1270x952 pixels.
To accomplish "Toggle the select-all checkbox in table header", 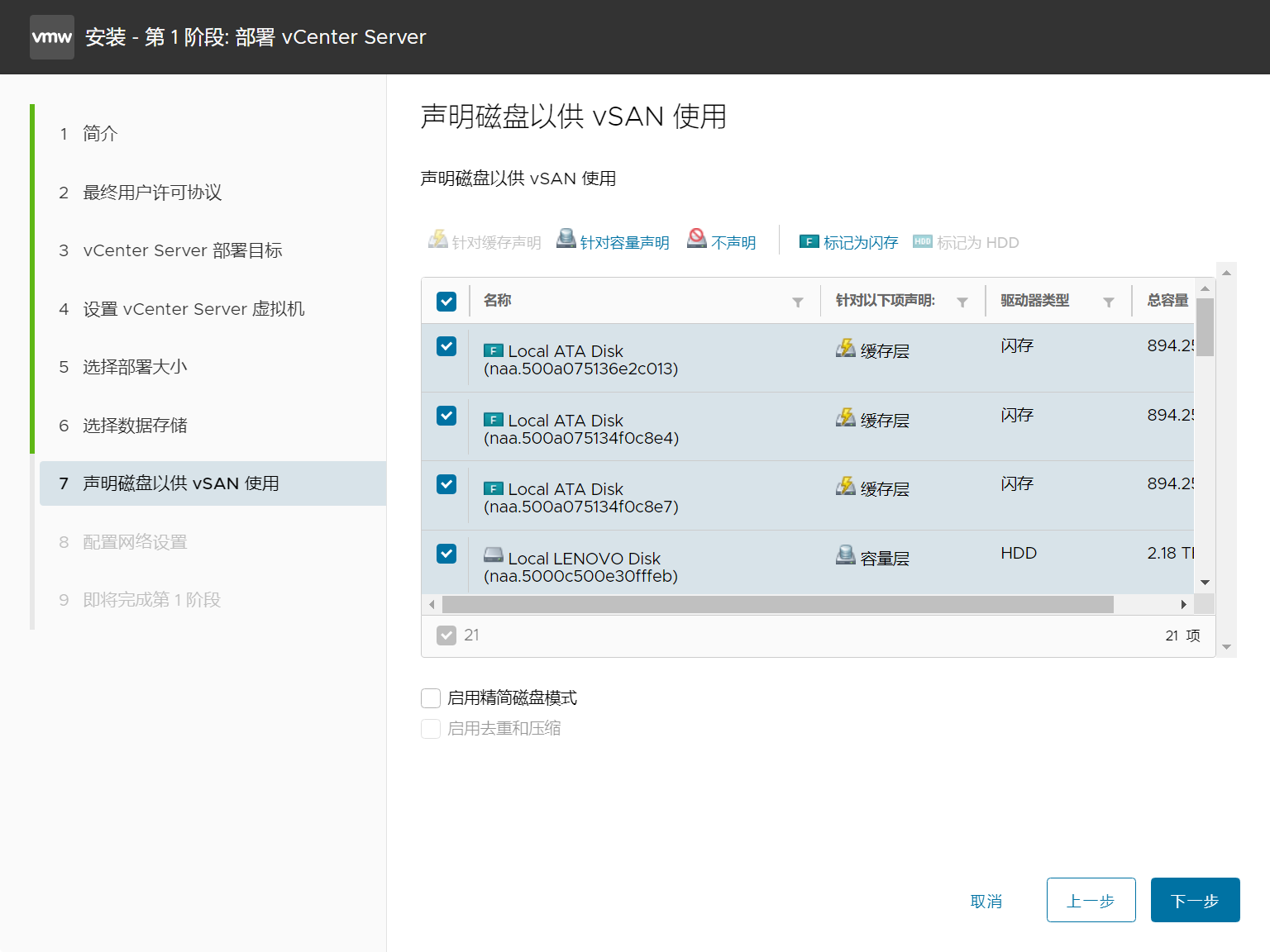I will click(x=446, y=302).
